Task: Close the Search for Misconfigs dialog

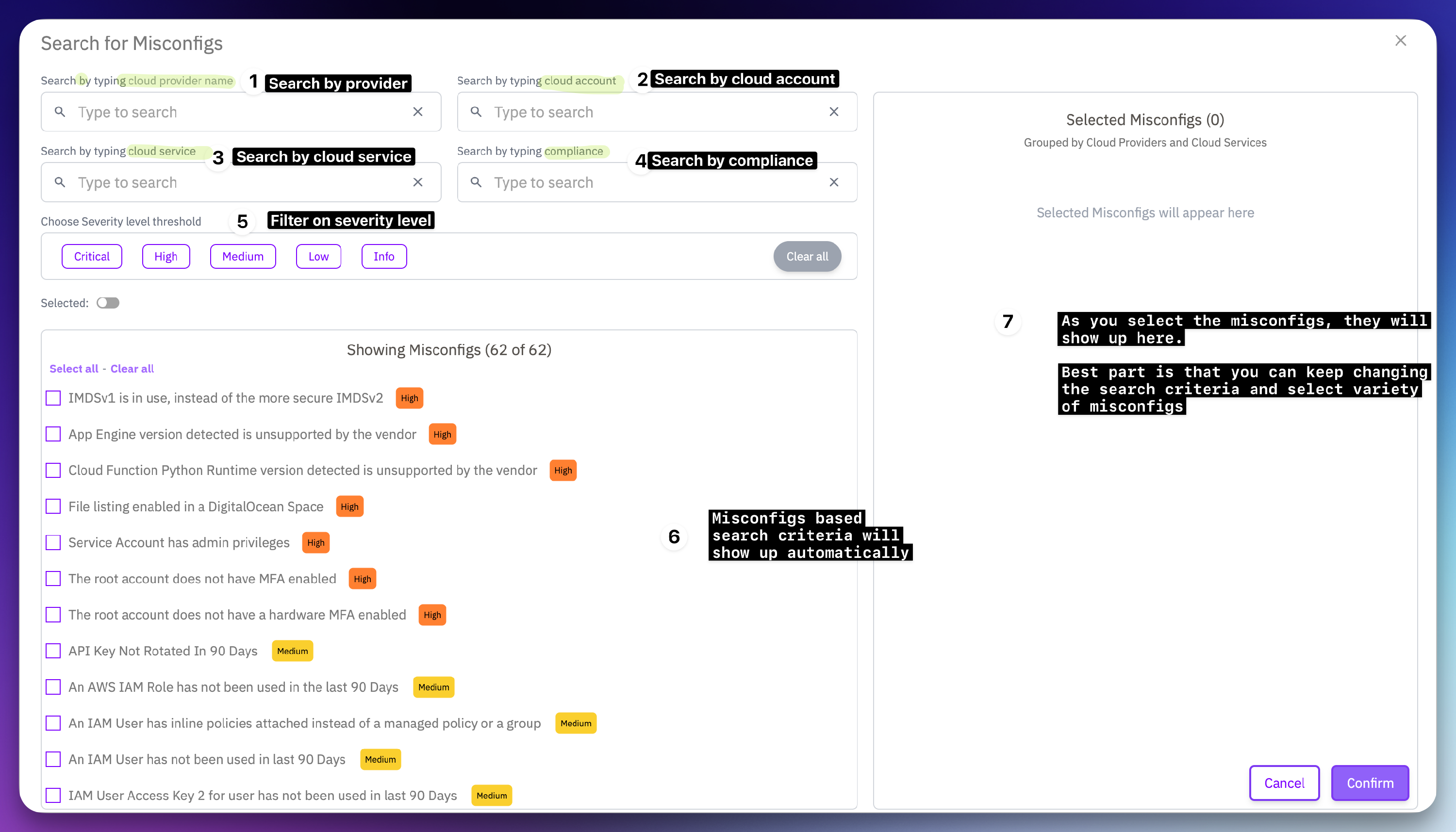Action: pos(1401,41)
